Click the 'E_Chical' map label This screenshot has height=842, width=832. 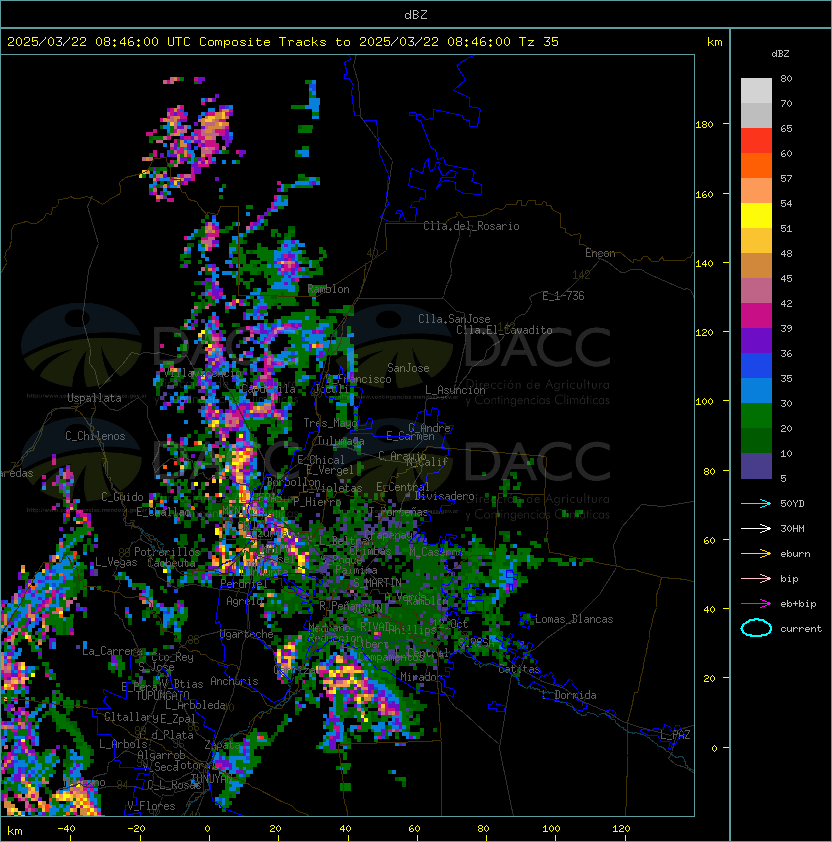[x=321, y=460]
